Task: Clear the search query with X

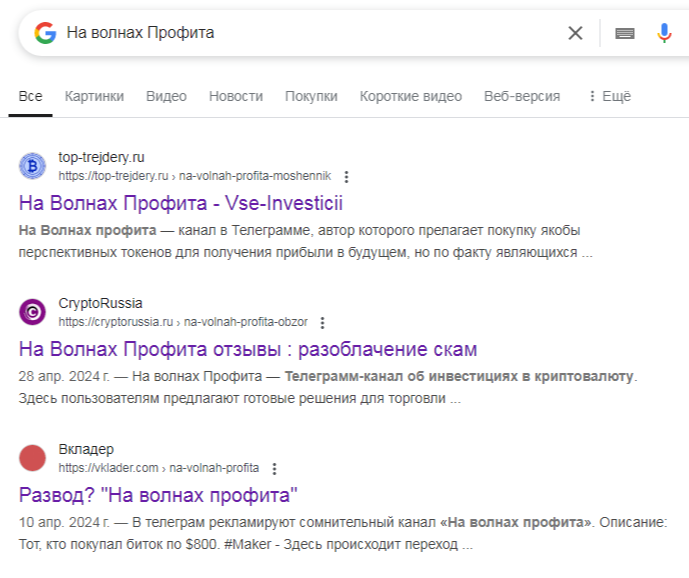Action: coord(575,33)
